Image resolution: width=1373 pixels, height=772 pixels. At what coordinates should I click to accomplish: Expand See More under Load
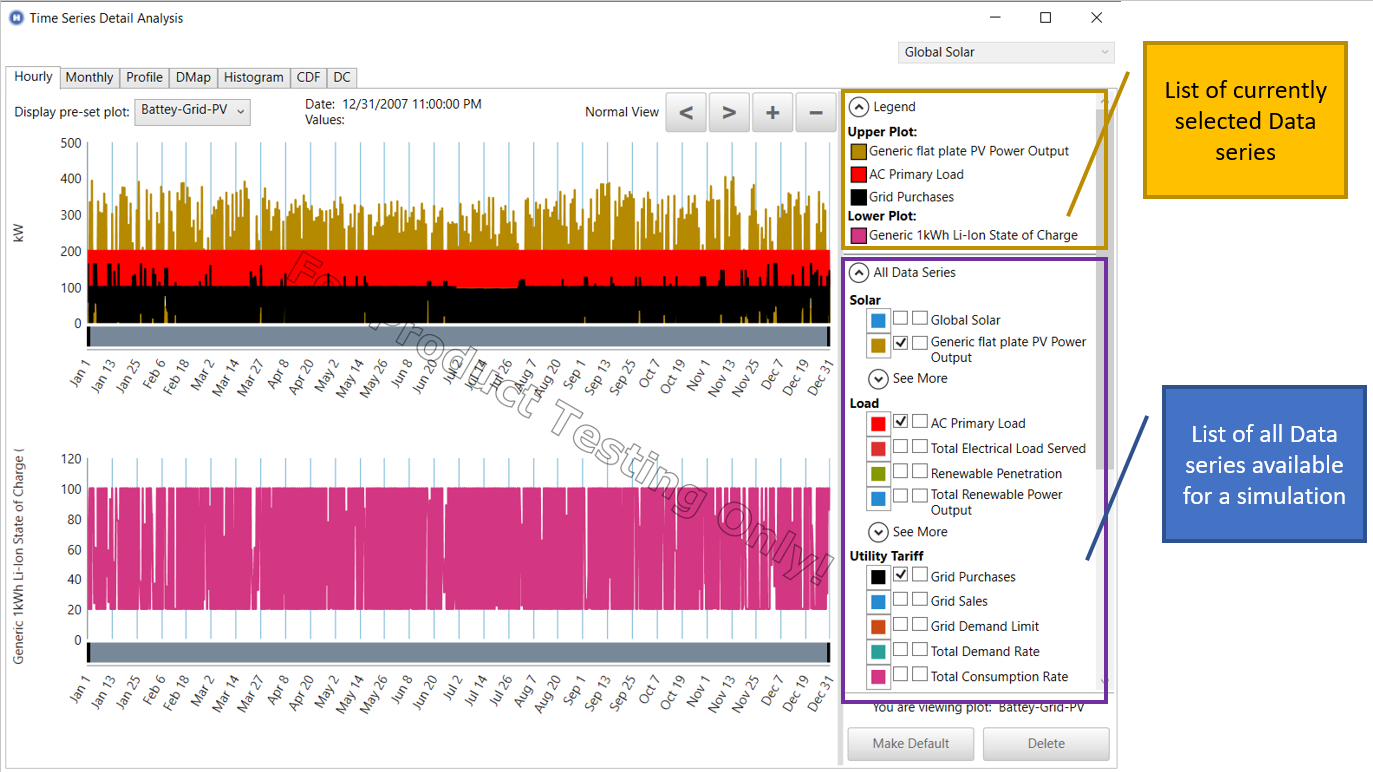(x=879, y=532)
